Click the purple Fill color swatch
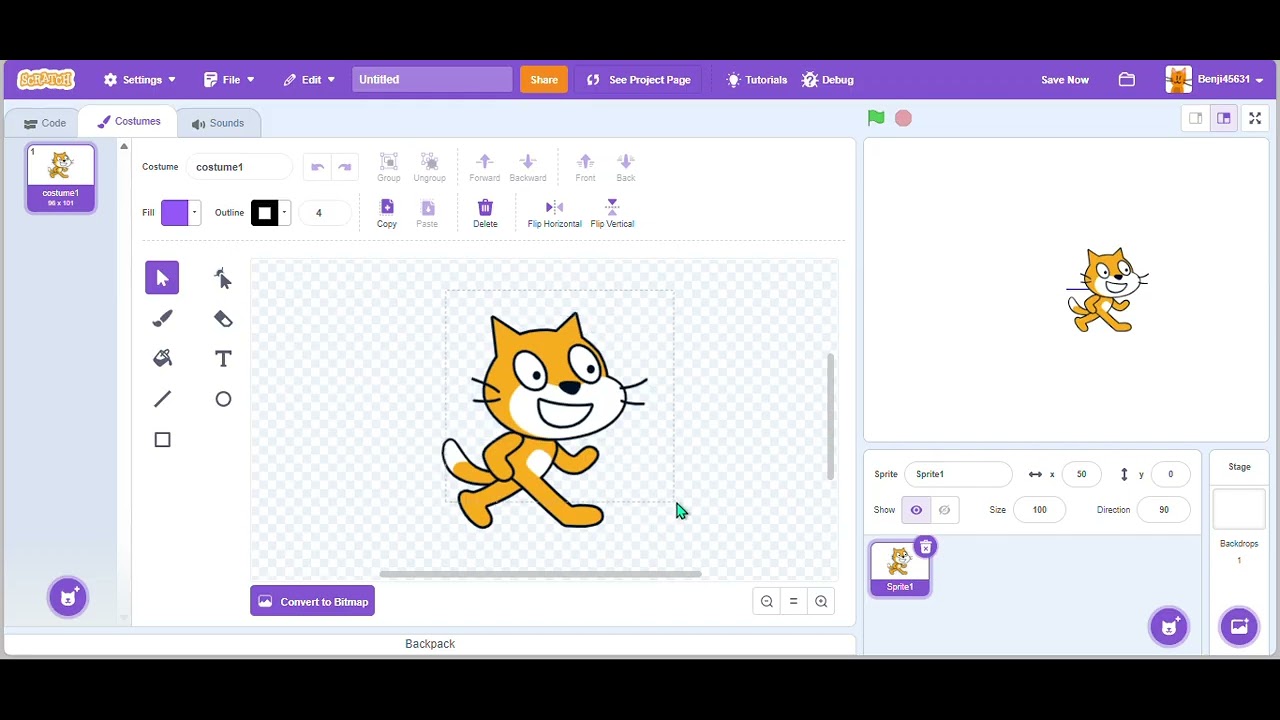 (x=175, y=212)
